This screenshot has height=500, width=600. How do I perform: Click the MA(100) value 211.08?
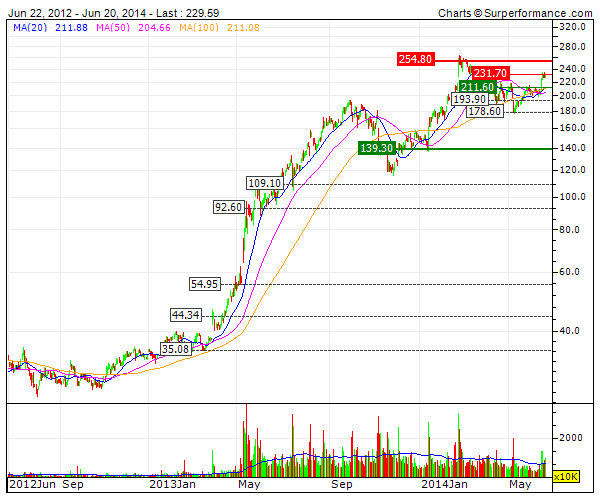[243, 28]
